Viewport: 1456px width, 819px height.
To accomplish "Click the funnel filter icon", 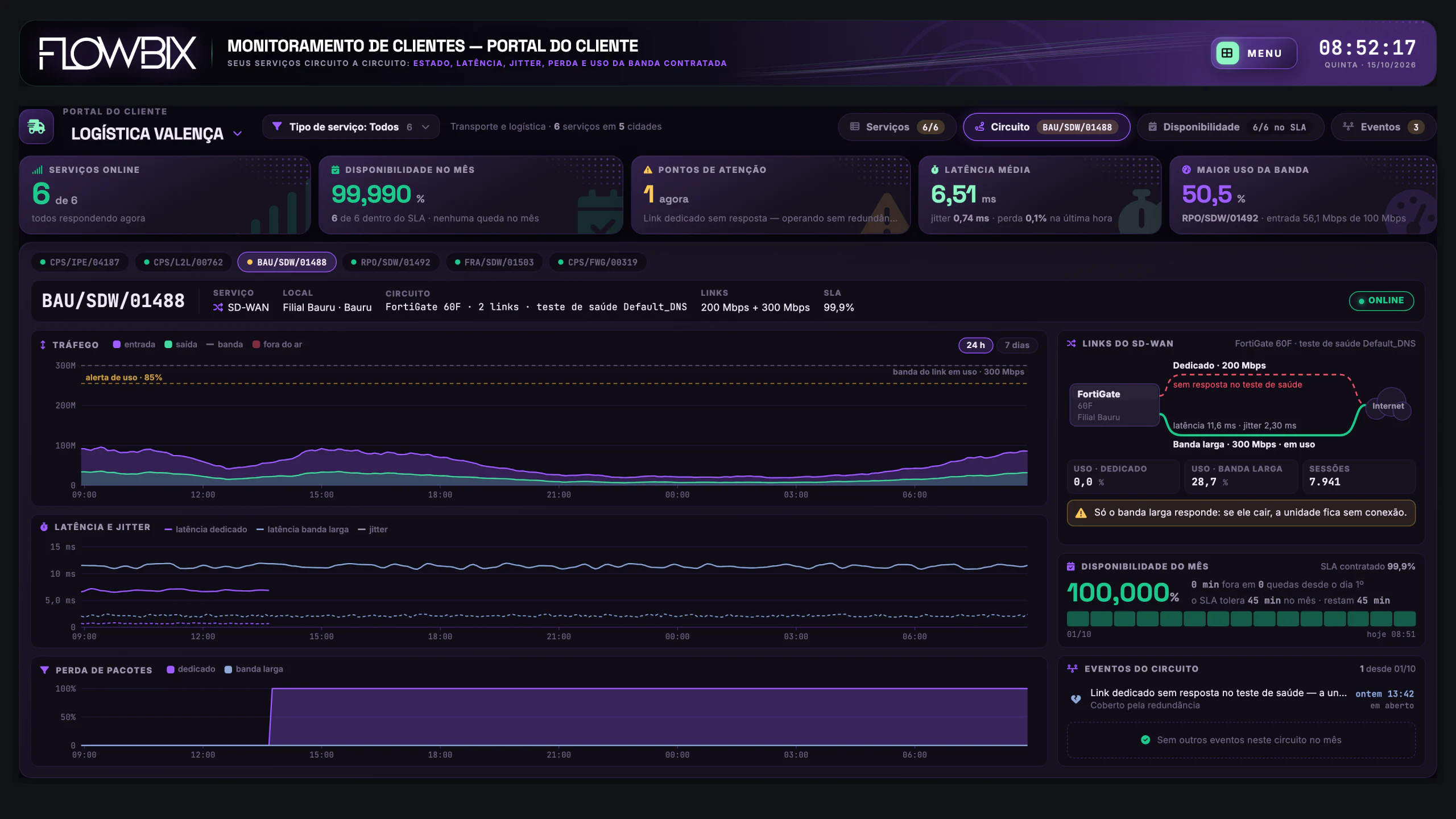I will click(277, 126).
